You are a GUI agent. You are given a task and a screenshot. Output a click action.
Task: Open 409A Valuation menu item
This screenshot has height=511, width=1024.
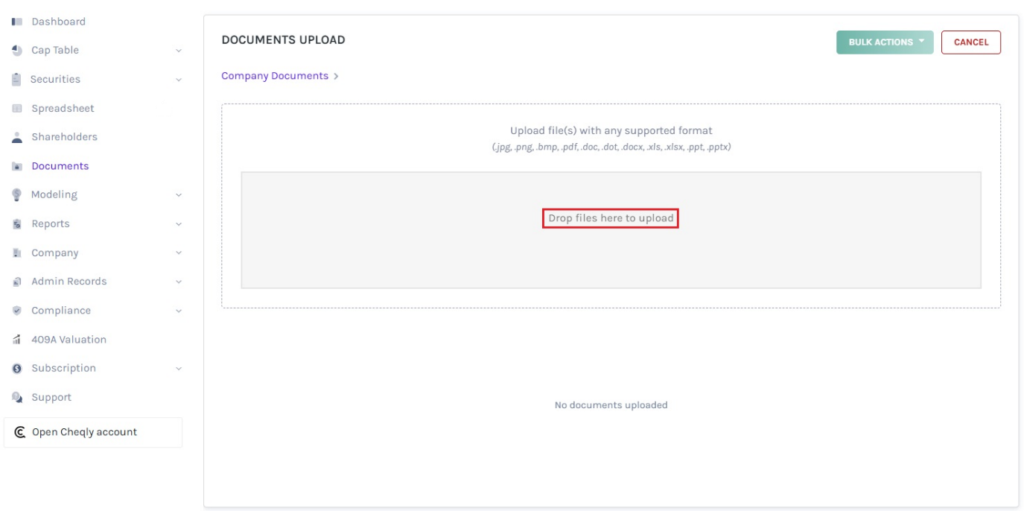click(69, 340)
